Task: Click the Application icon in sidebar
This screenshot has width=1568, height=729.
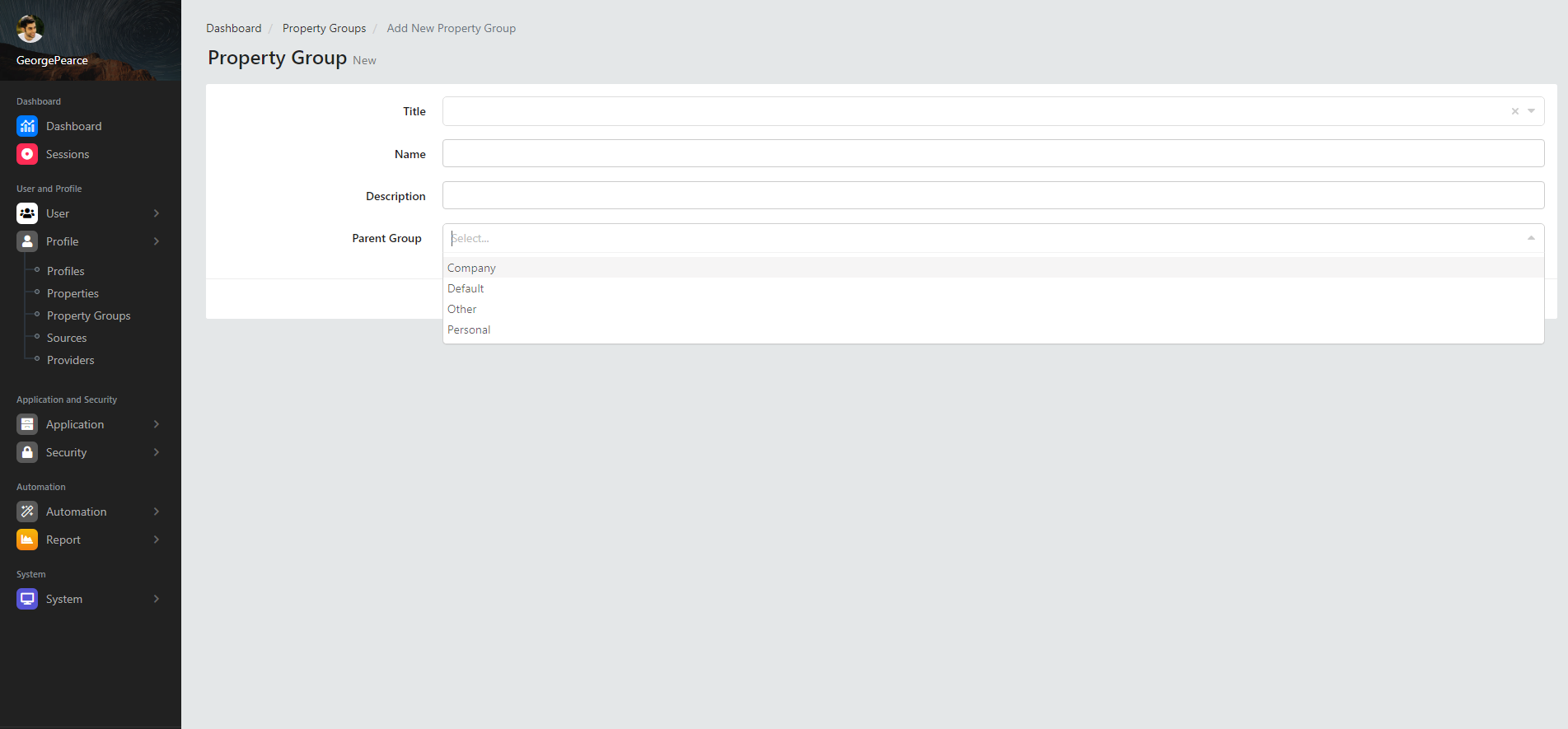Action: [27, 424]
